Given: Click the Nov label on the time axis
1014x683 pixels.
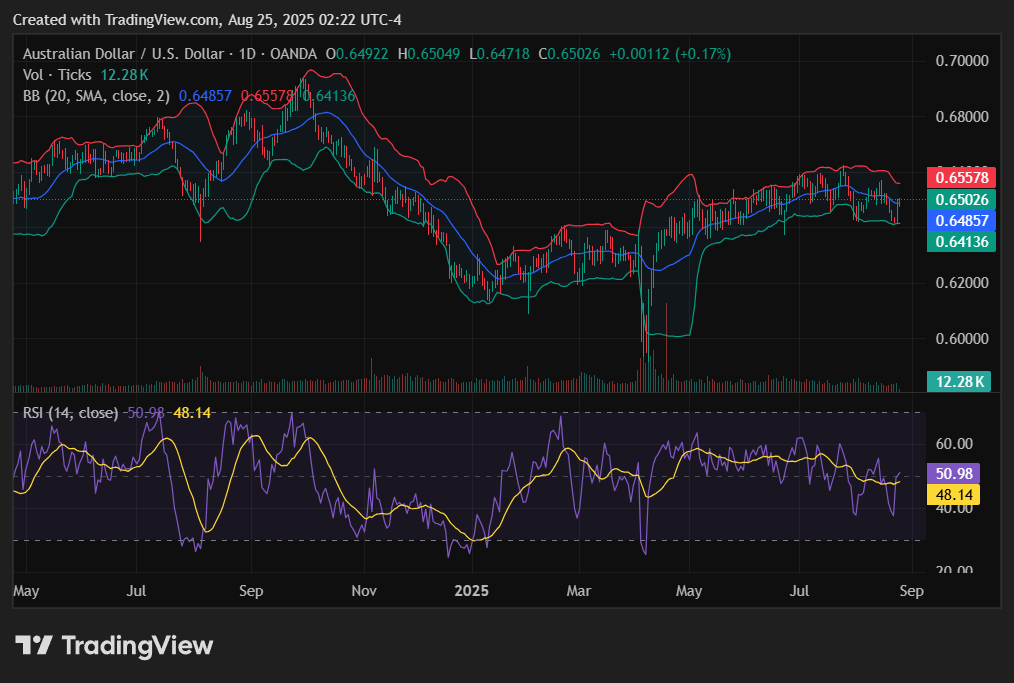Looking at the screenshot, I should point(364,591).
